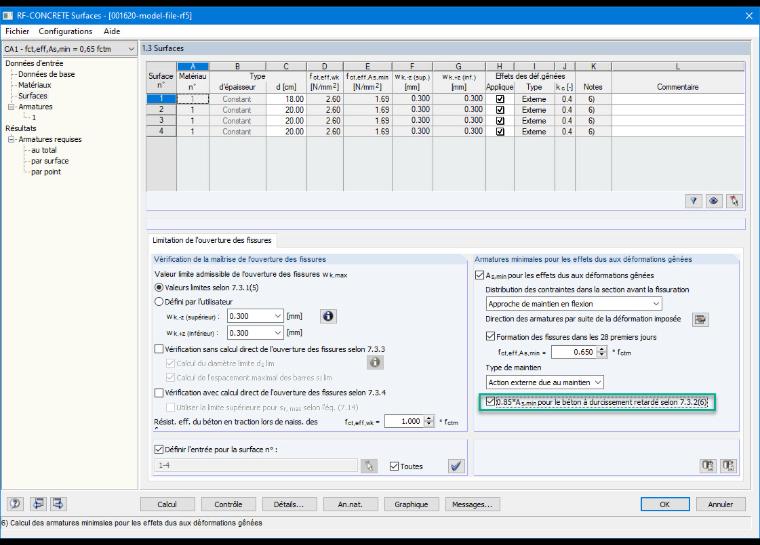Screen dimensions: 760x545
Task: Open the info icon next to wk,-z supérieur
Action: click(328, 316)
